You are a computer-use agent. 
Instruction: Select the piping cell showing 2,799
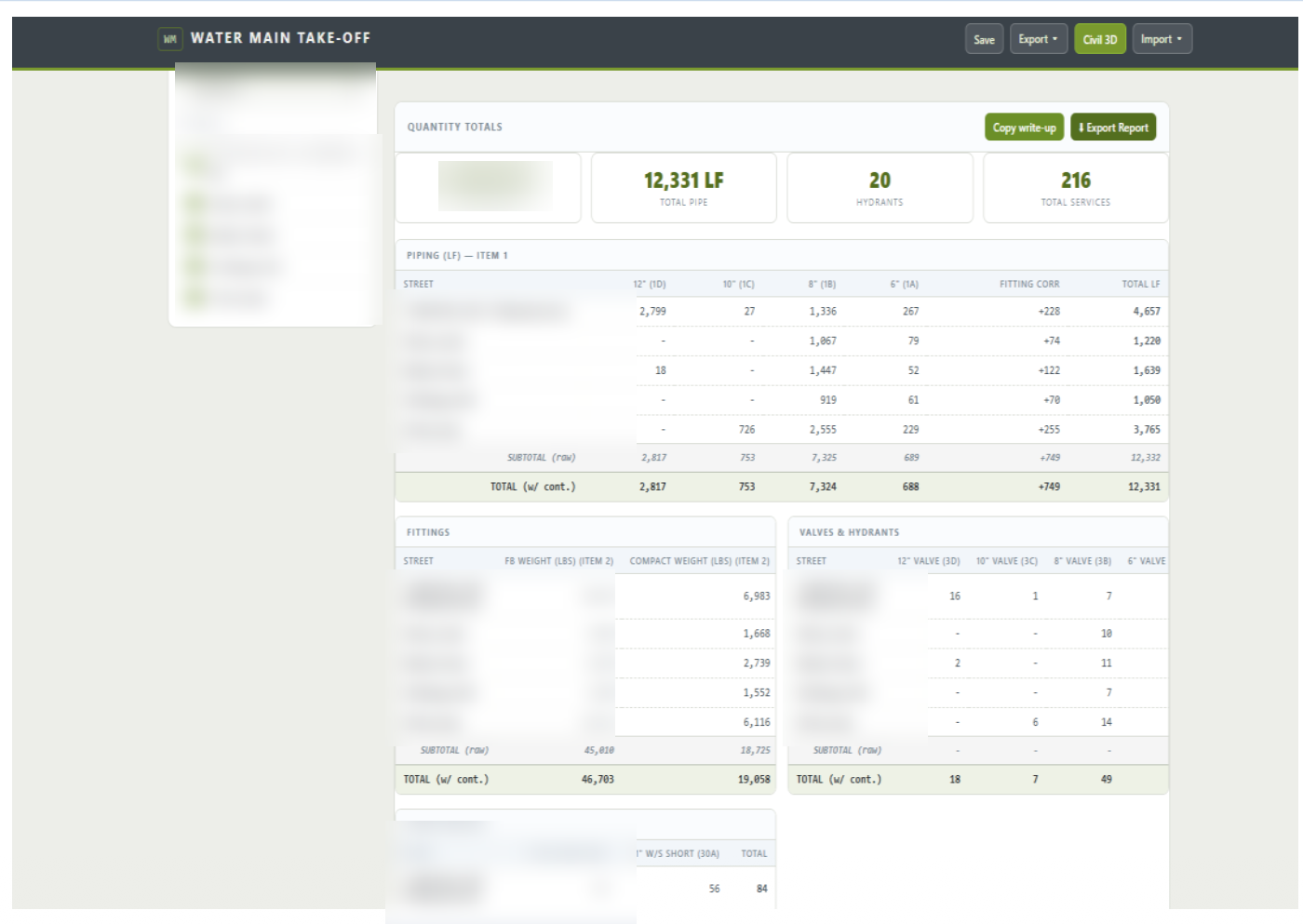pyautogui.click(x=652, y=312)
